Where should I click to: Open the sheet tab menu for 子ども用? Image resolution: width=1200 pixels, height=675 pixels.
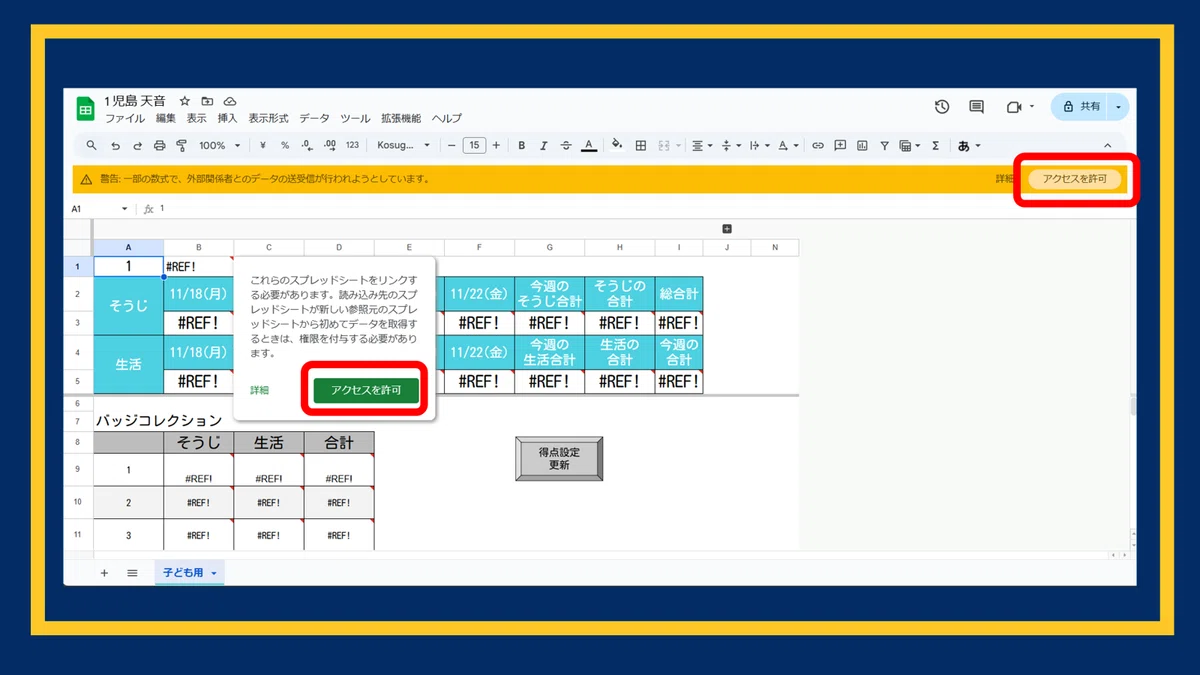212,573
